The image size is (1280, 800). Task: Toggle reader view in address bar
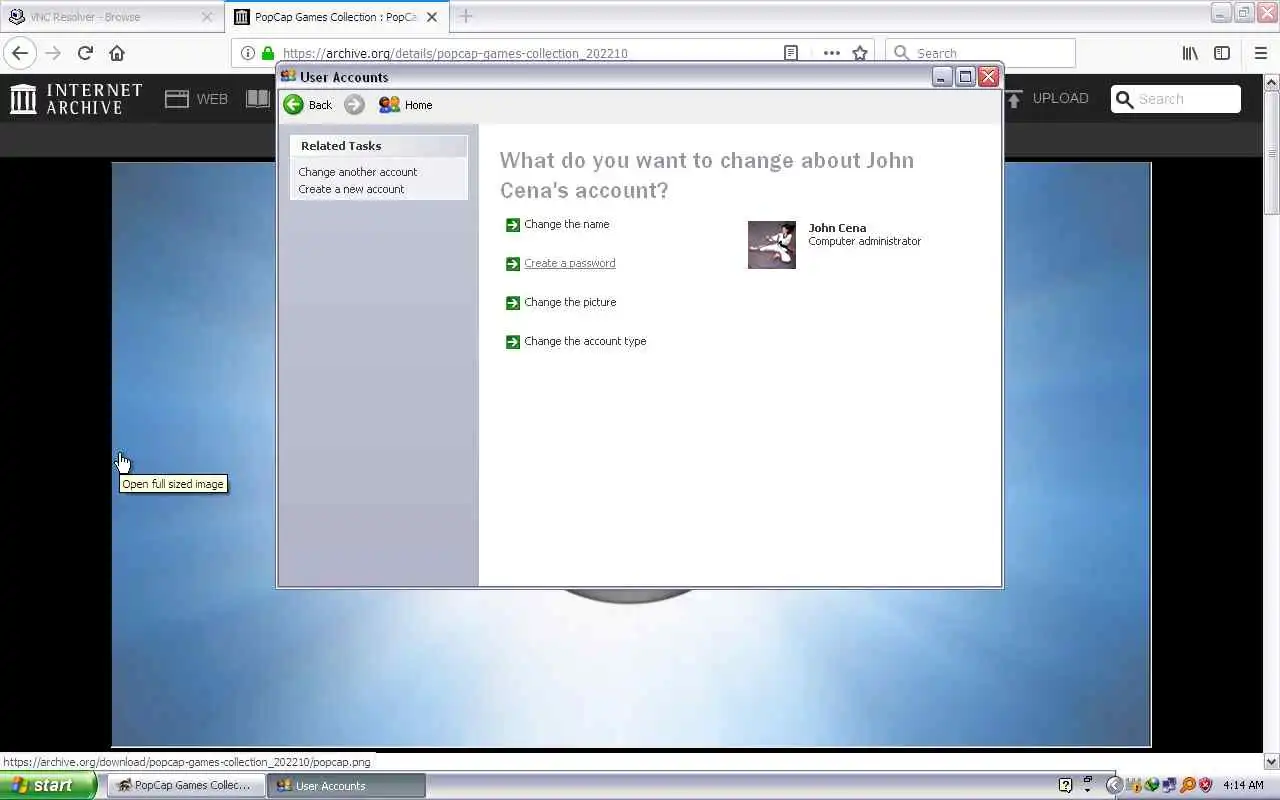pyautogui.click(x=791, y=53)
